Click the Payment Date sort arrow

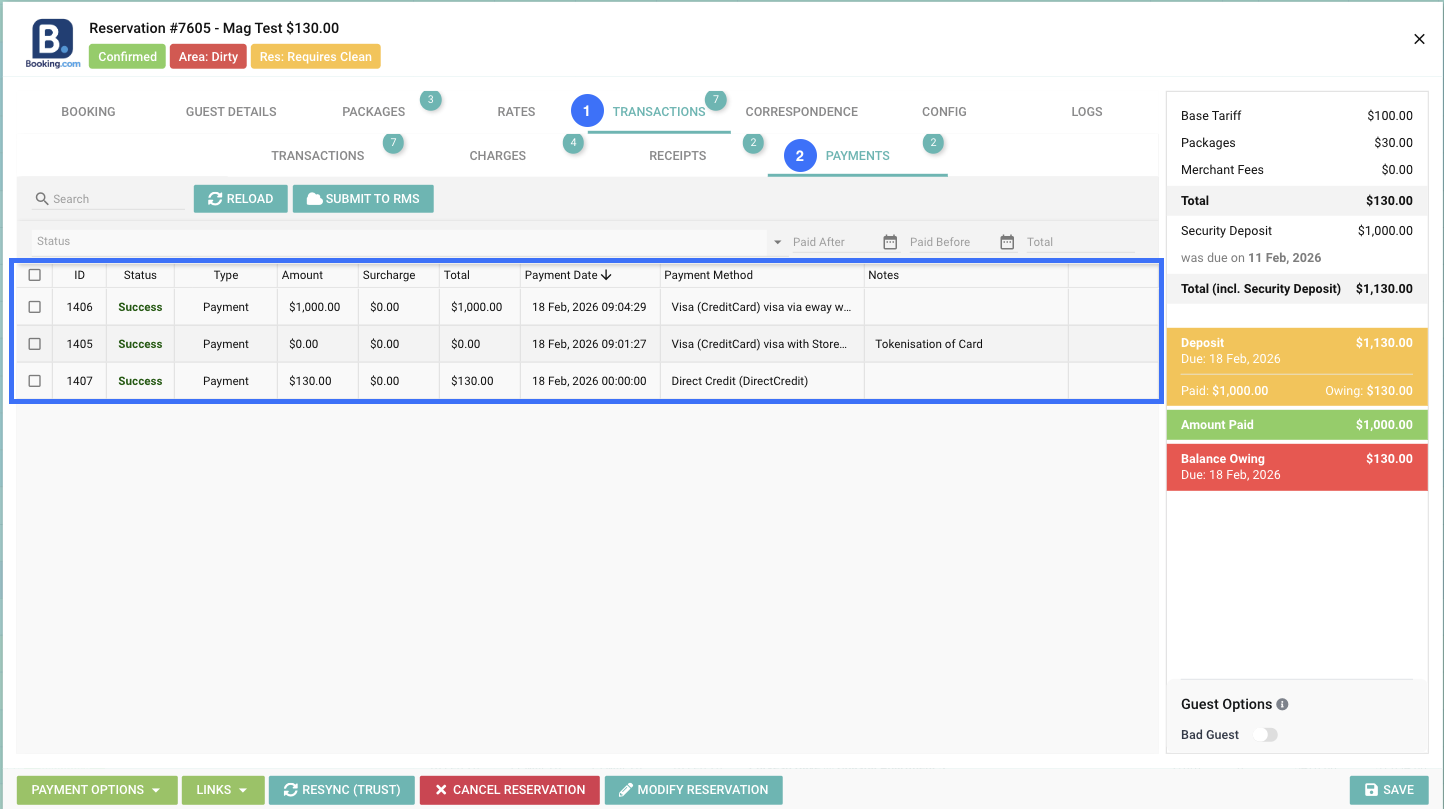606,275
